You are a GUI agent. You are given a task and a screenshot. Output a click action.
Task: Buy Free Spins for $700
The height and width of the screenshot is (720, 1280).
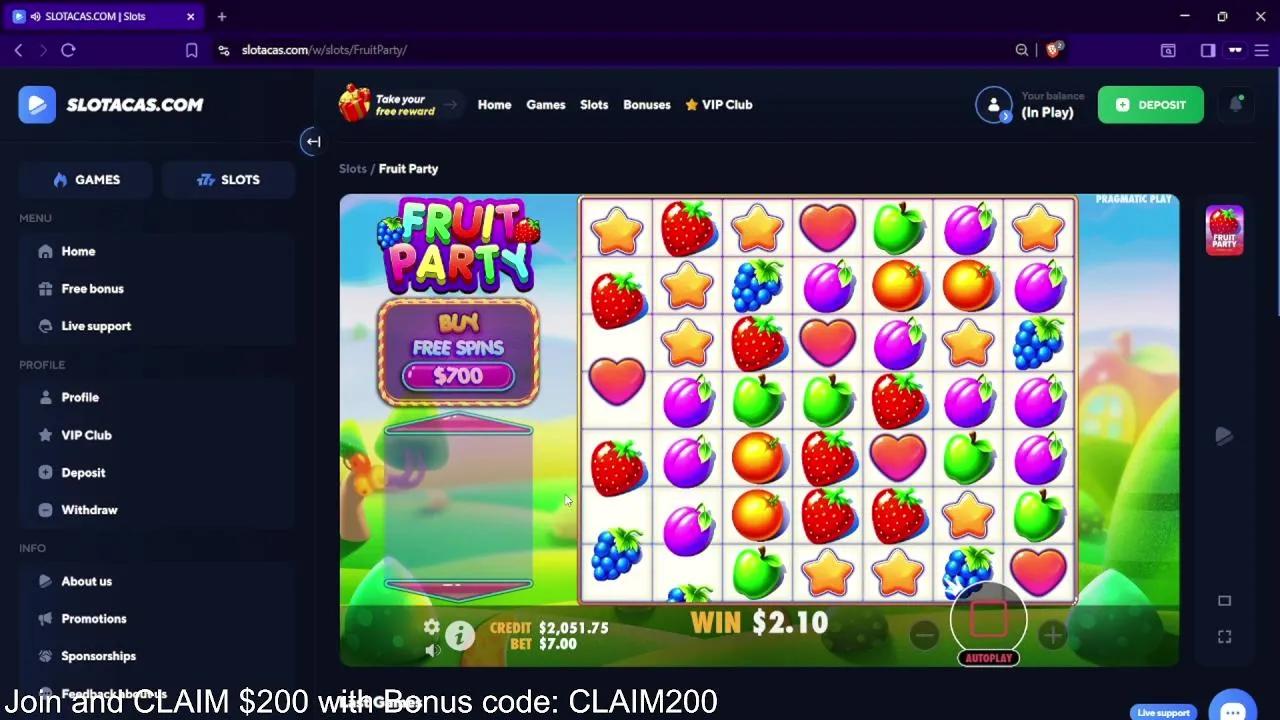[458, 352]
